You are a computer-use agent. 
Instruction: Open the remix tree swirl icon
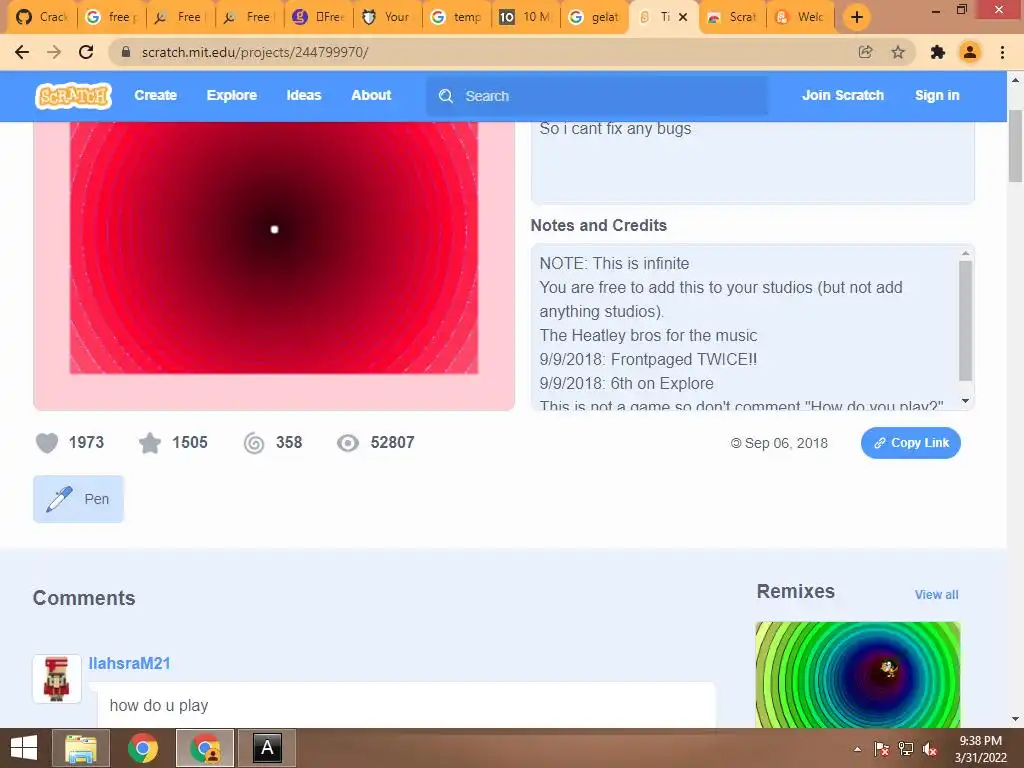253,443
